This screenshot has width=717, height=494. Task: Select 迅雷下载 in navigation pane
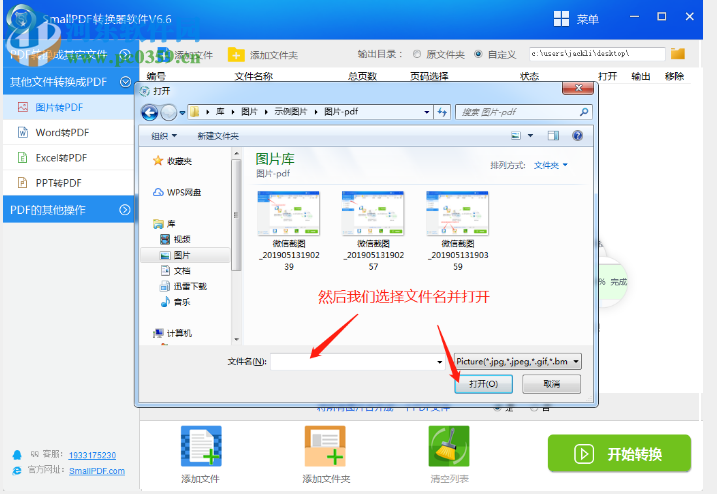pyautogui.click(x=184, y=286)
